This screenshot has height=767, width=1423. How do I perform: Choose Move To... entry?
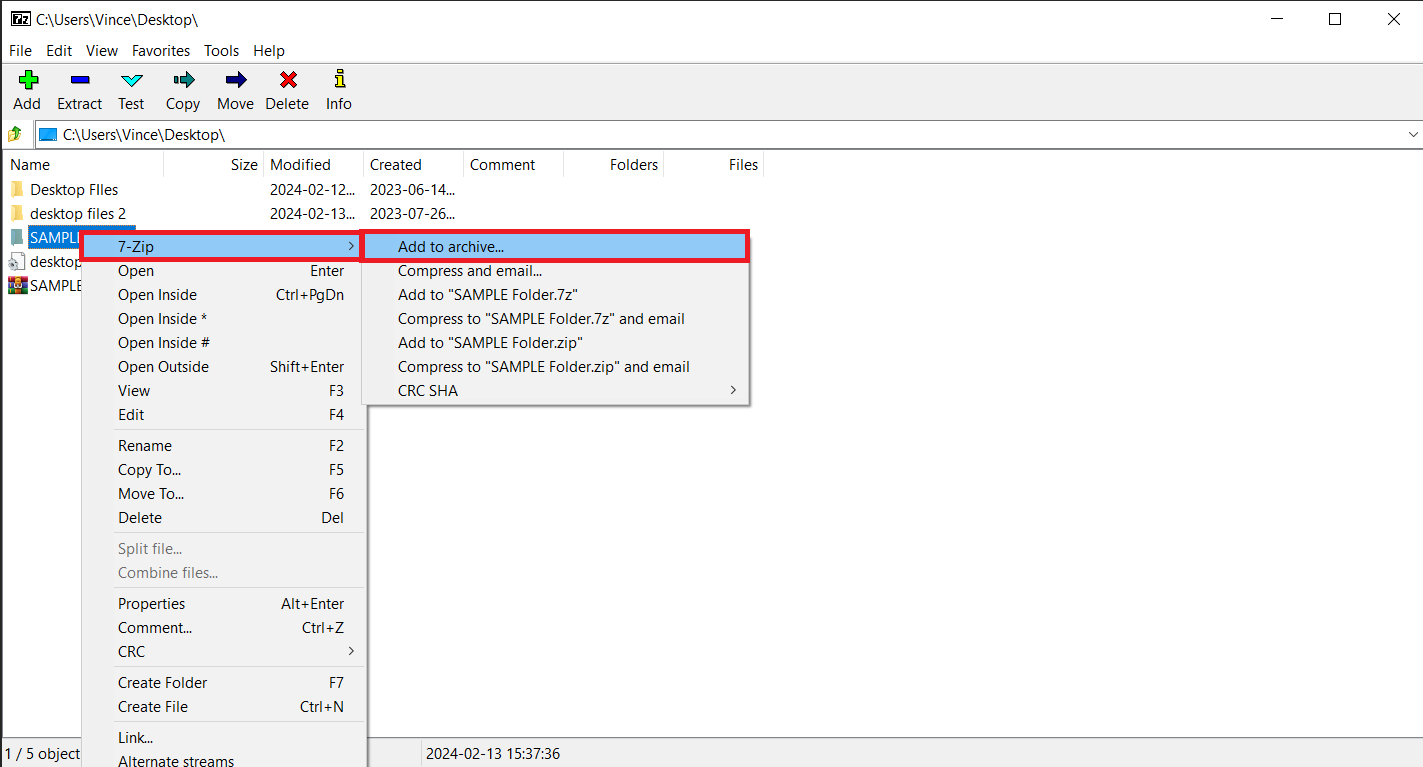point(224,494)
